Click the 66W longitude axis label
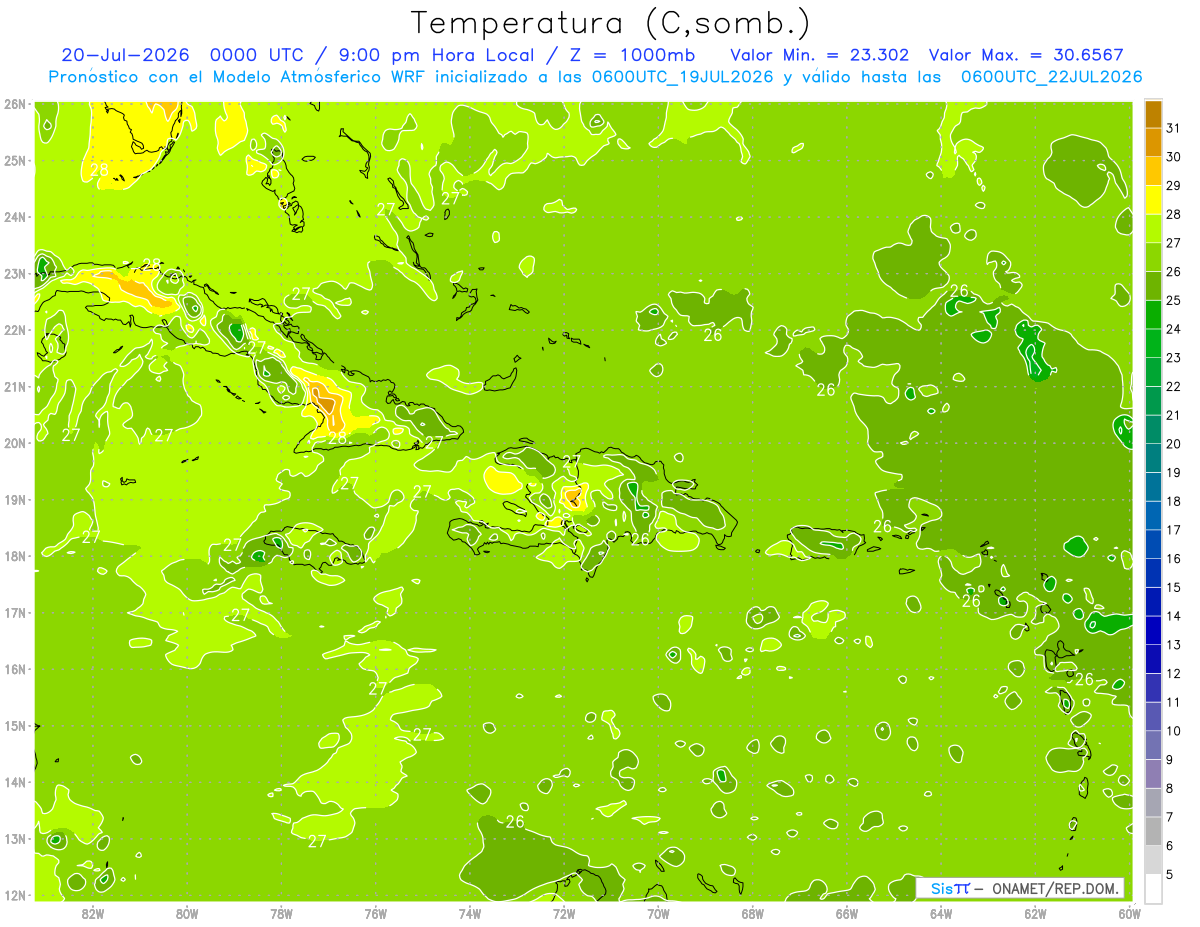 [847, 913]
